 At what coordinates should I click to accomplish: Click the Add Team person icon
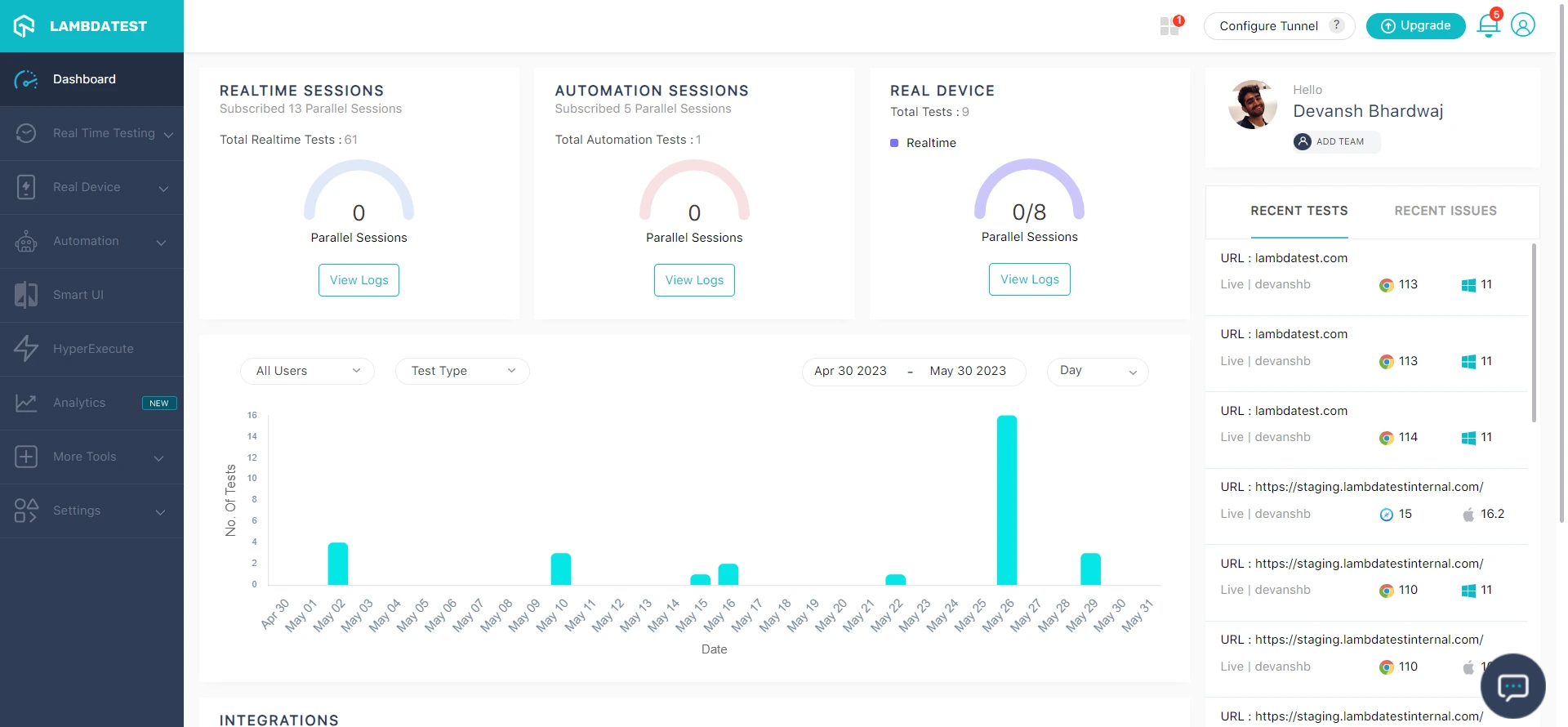tap(1303, 141)
